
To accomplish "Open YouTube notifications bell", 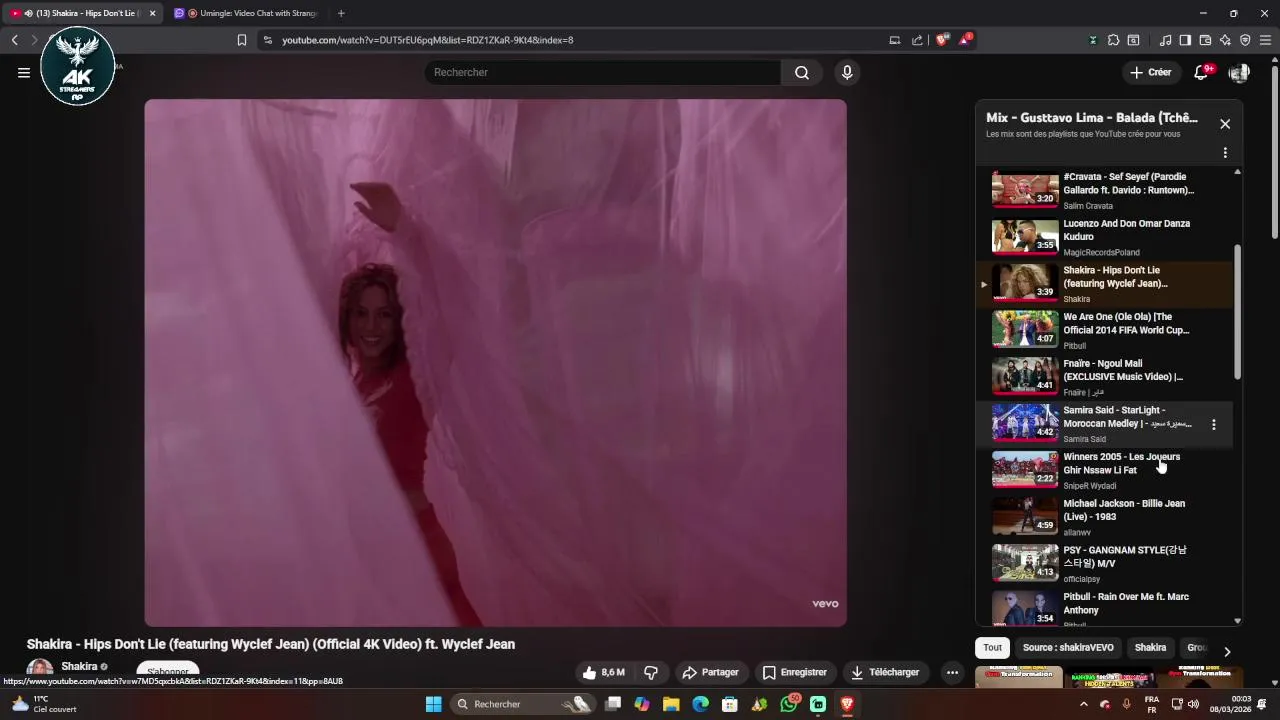I will [x=1202, y=72].
